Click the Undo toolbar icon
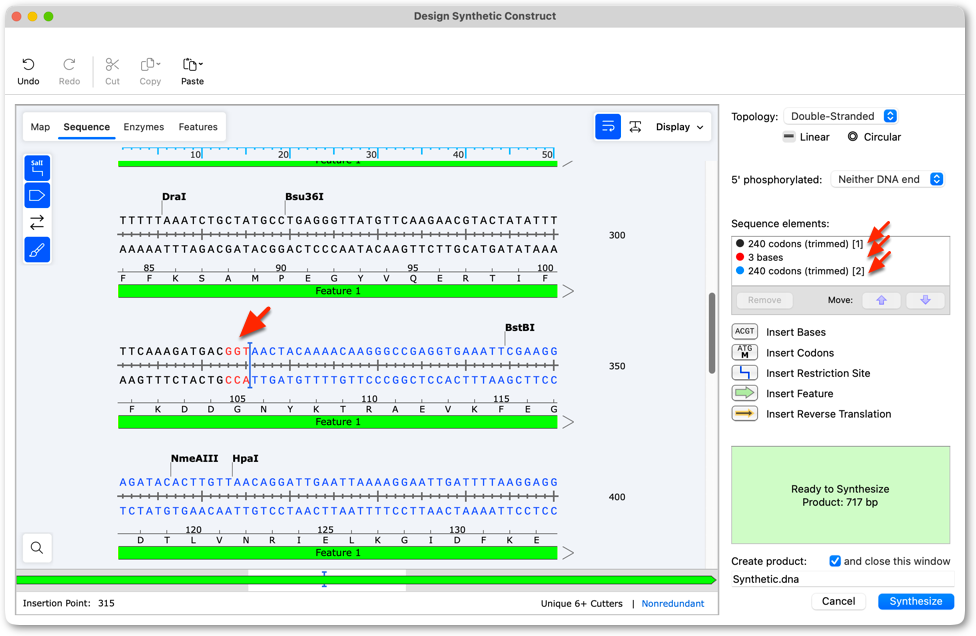 (x=28, y=65)
